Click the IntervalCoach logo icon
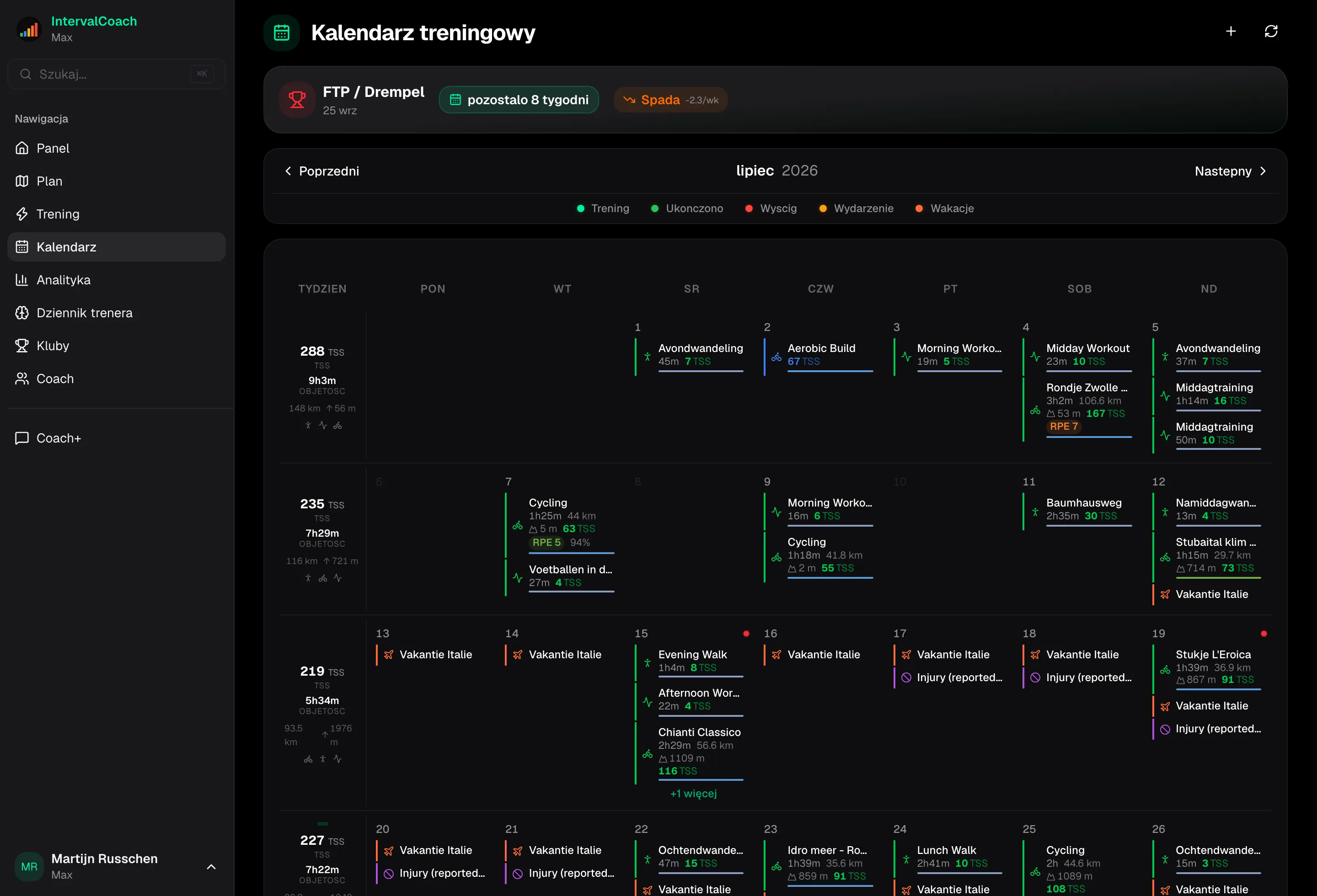This screenshot has height=896, width=1317. (x=29, y=29)
